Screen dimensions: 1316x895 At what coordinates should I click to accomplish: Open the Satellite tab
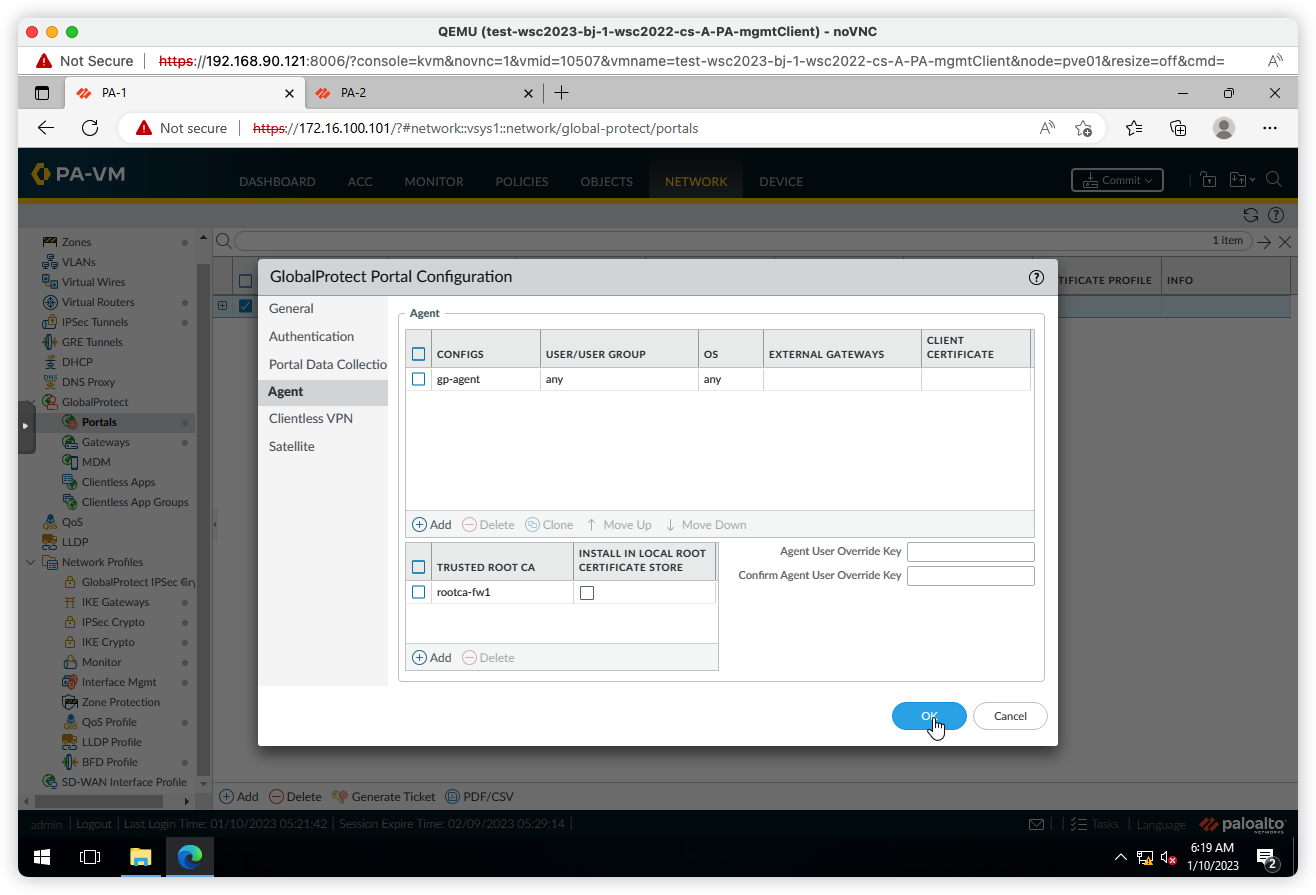pos(292,447)
